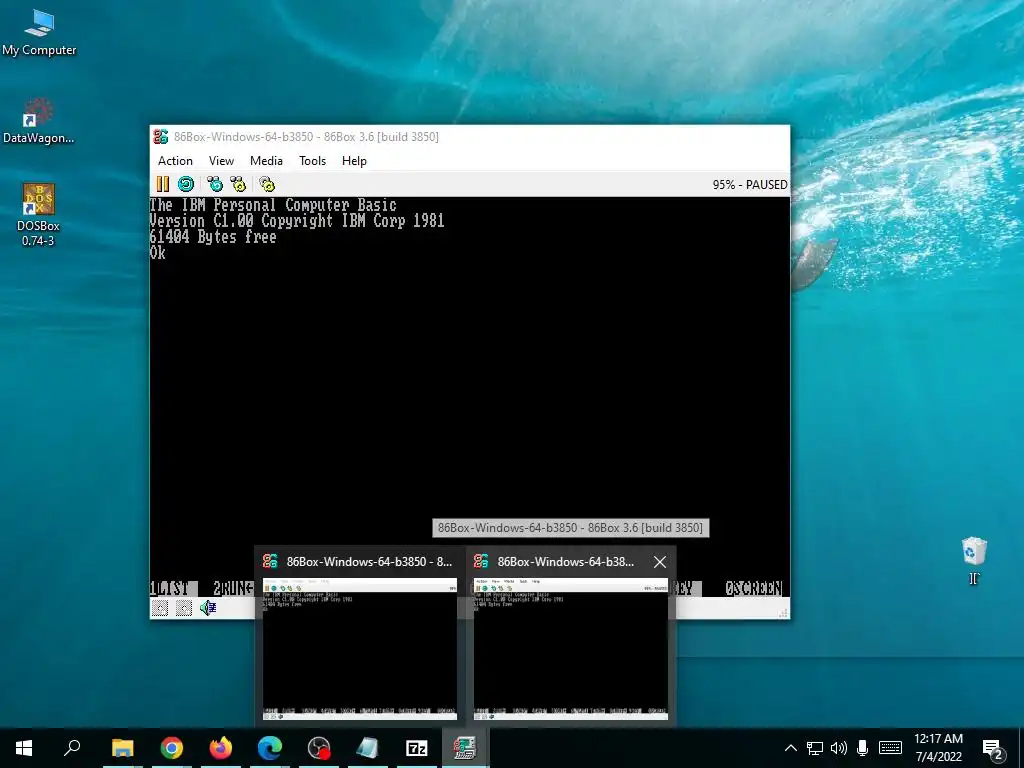Click the Hard reset toolbar icon
Viewport: 1024px width, 768px height.
tap(186, 184)
